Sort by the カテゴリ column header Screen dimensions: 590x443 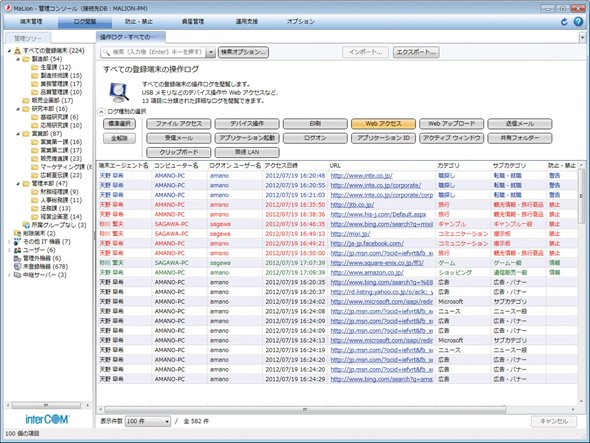click(x=463, y=166)
